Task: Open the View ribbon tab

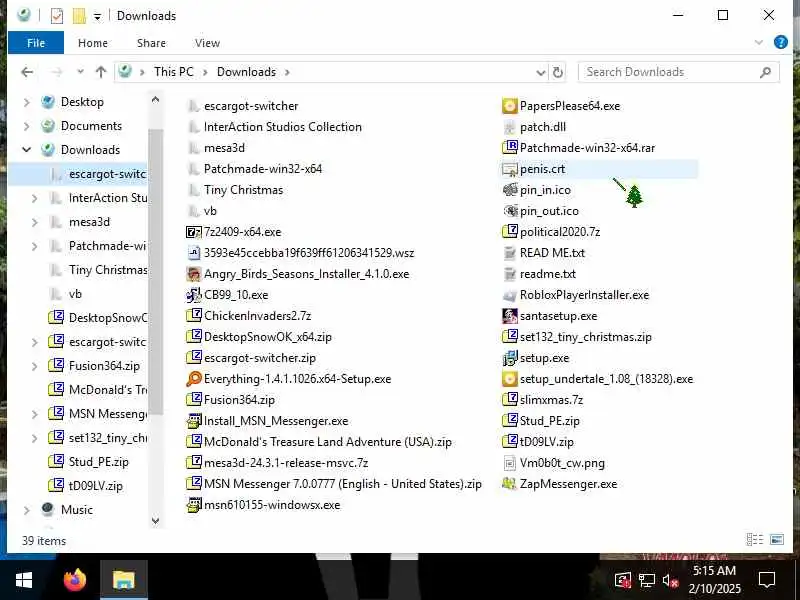Action: tap(207, 43)
